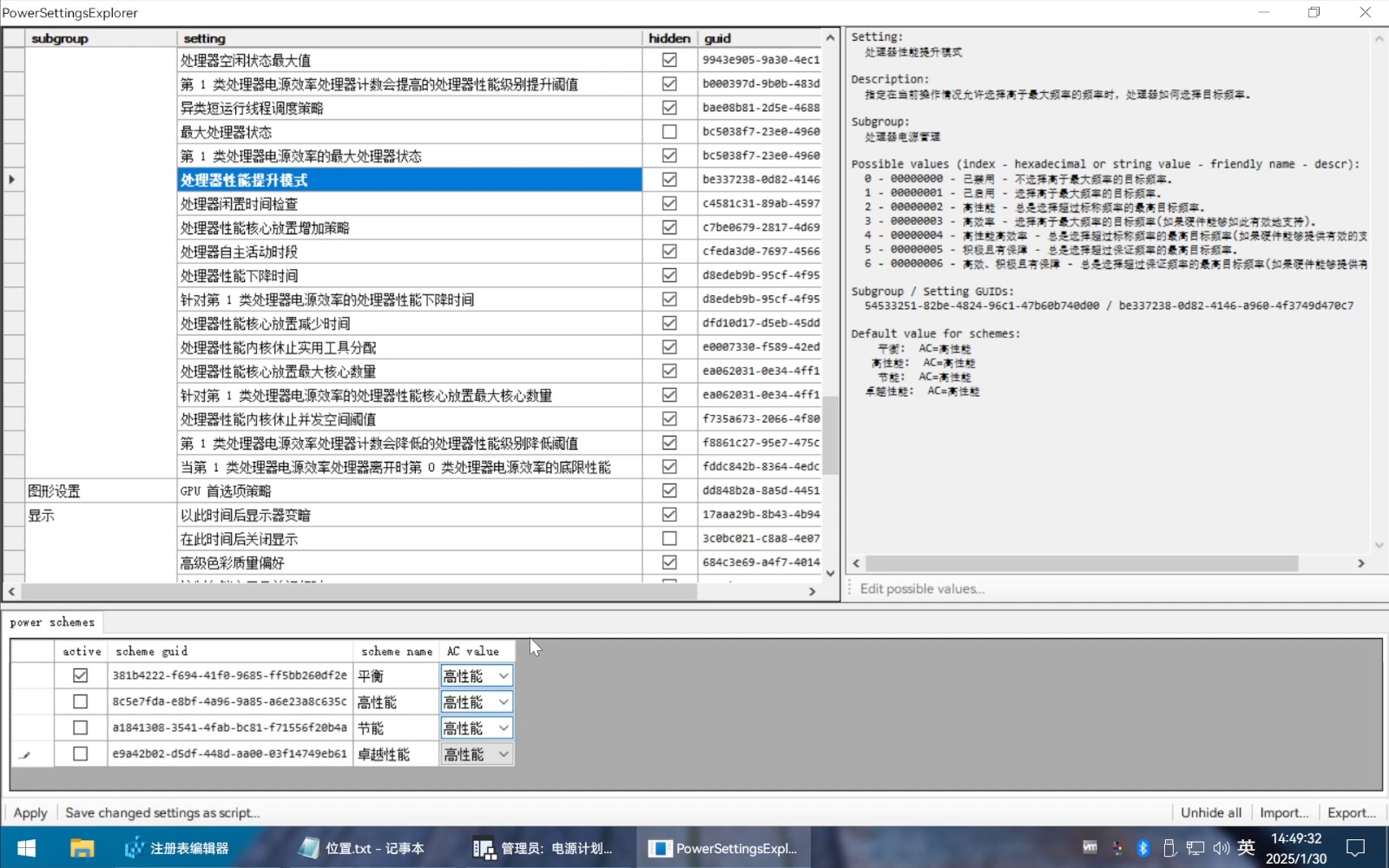This screenshot has width=1389, height=868.
Task: Click the Unhide all button
Action: click(1211, 812)
